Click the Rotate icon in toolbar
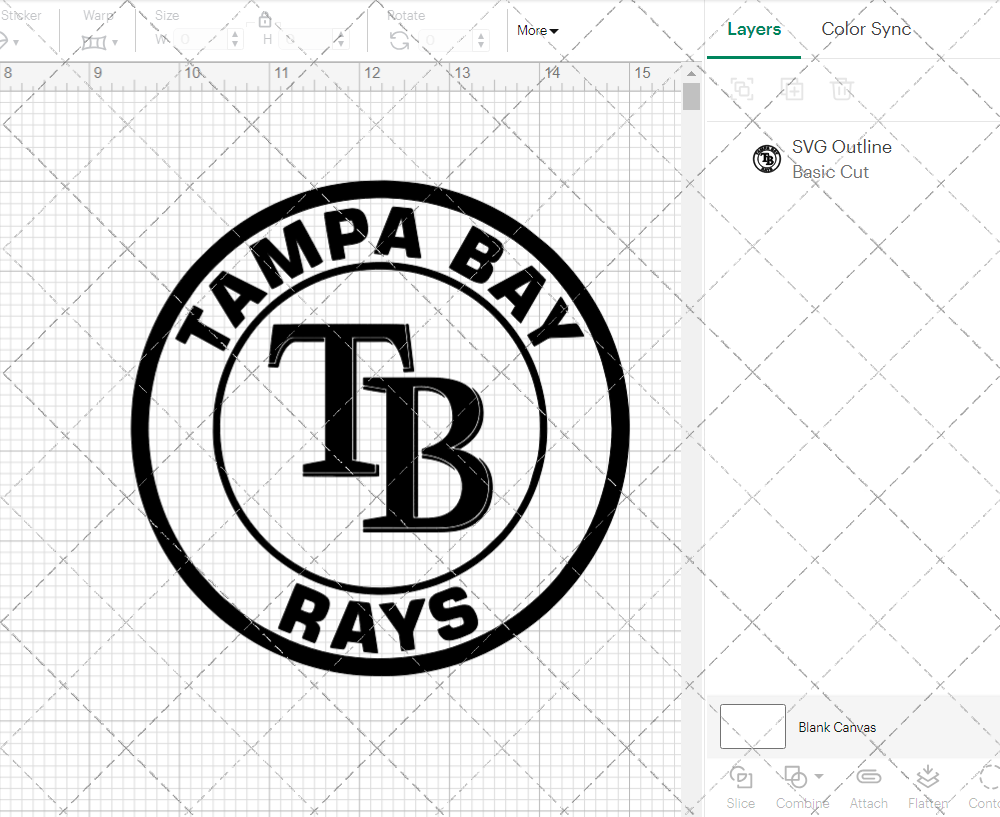Viewport: 1000px width, 817px height. 399,40
